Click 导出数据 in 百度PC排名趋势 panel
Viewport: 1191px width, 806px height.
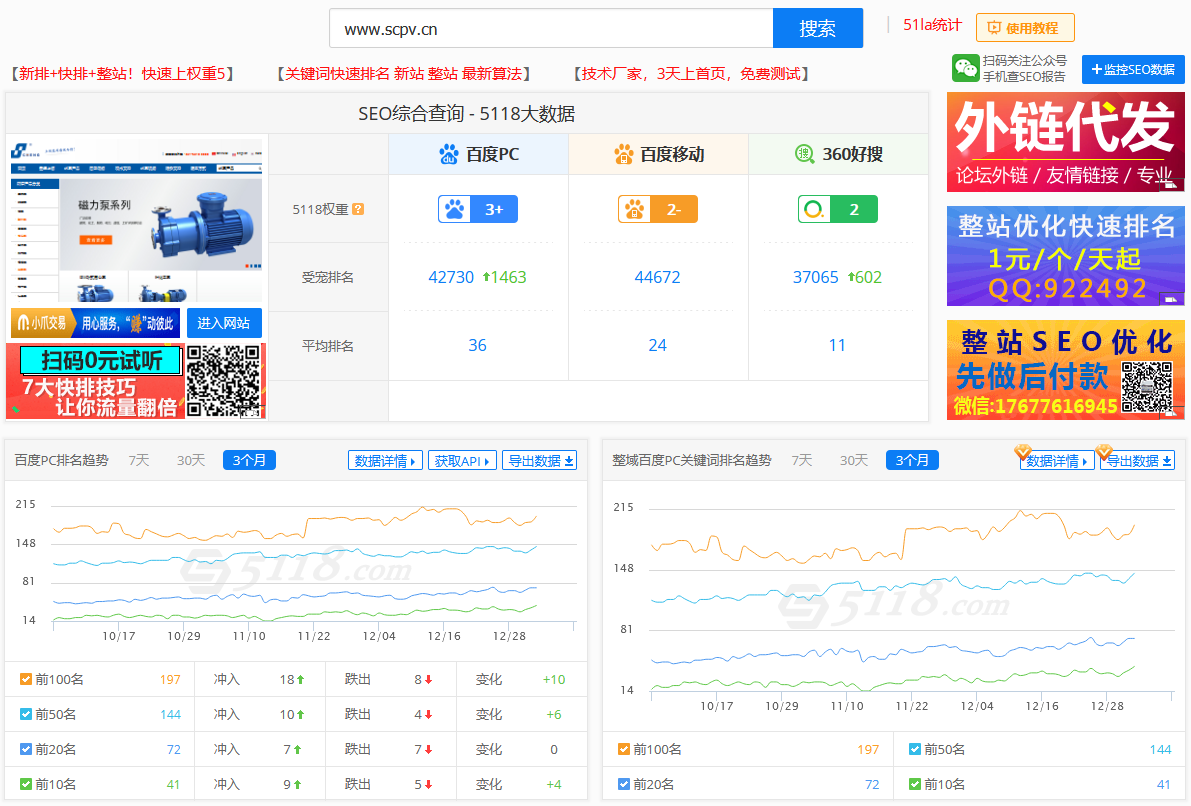pyautogui.click(x=539, y=460)
